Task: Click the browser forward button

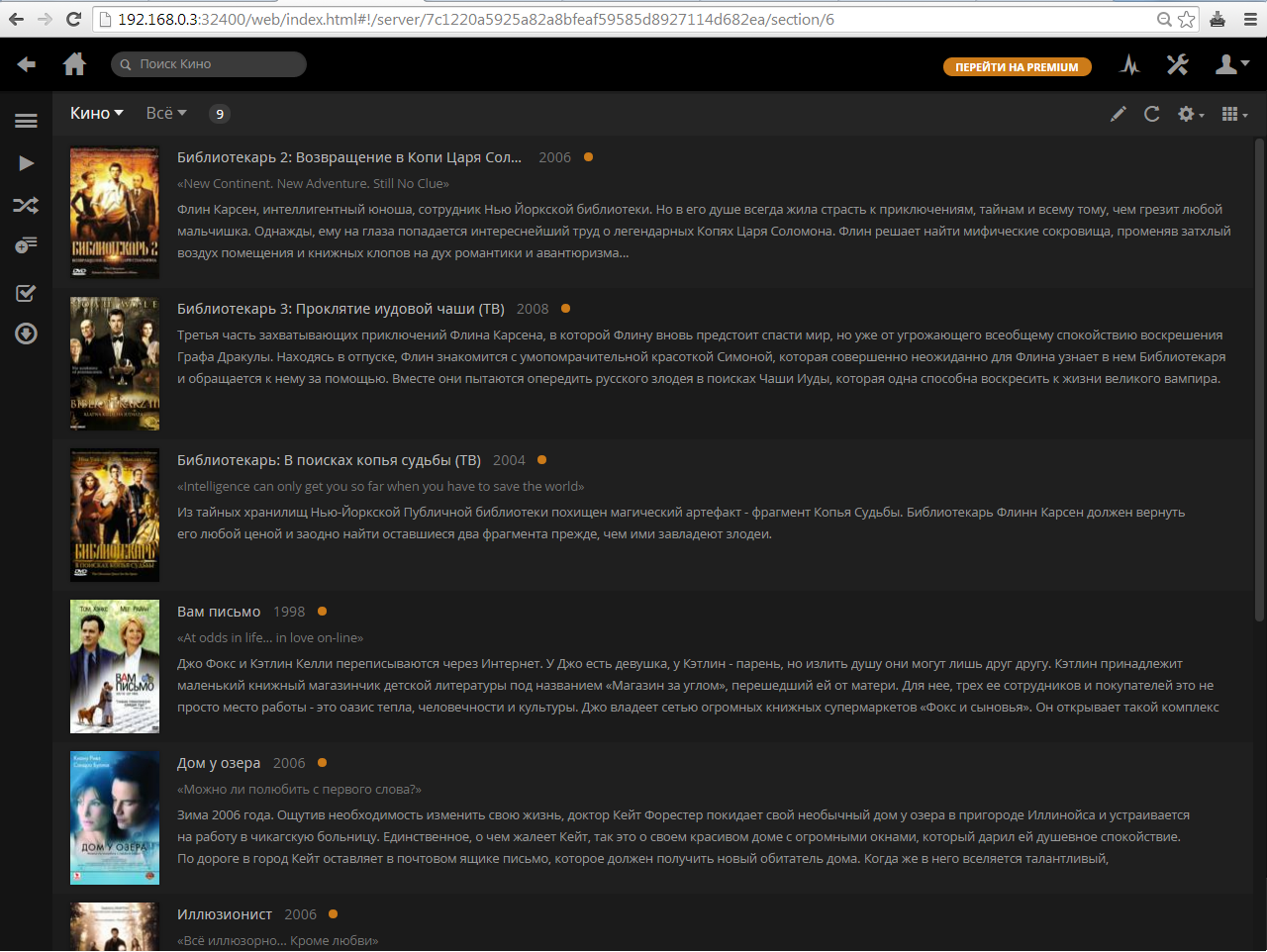Action: (x=45, y=19)
